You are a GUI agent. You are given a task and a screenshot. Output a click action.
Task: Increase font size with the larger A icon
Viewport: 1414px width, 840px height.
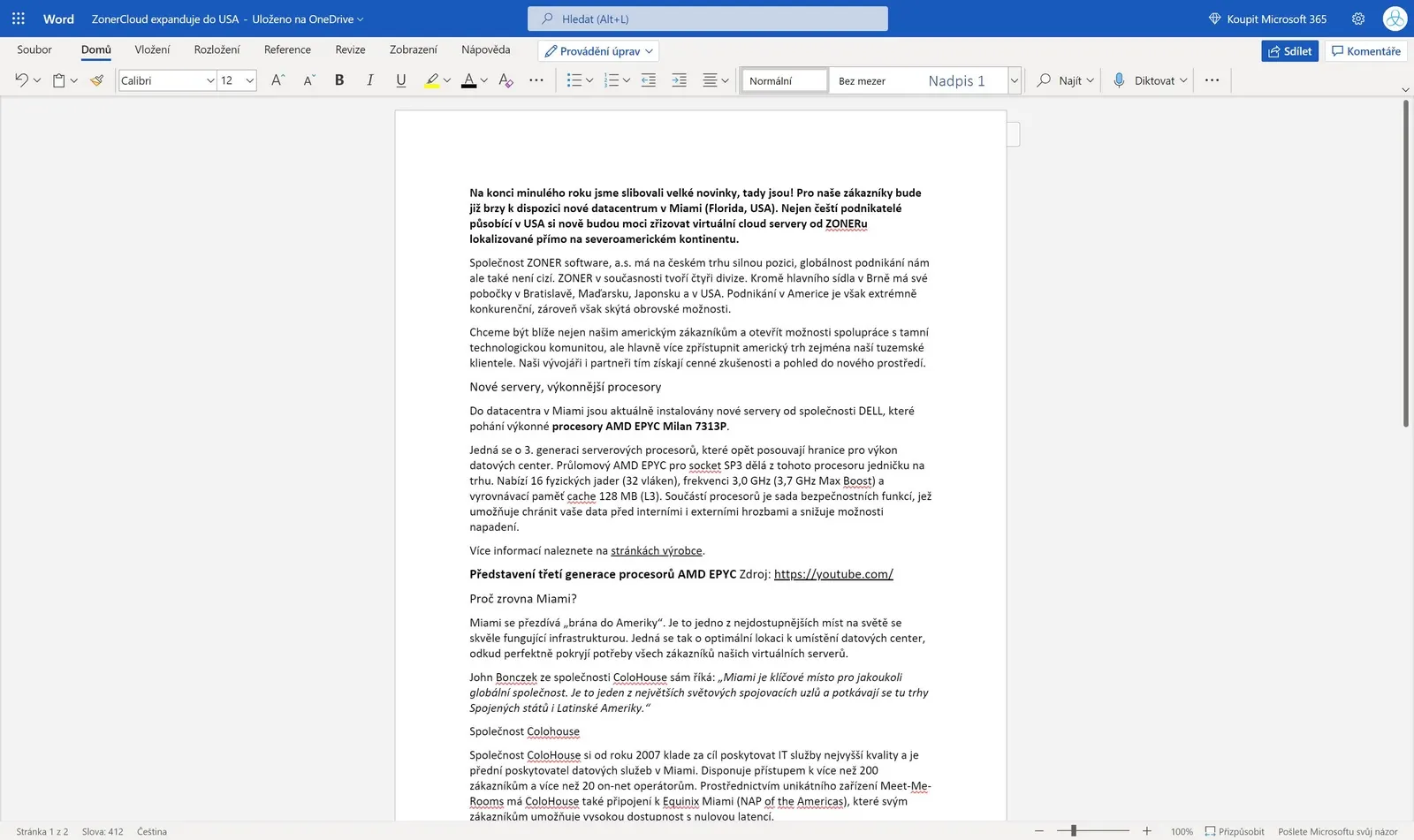pyautogui.click(x=277, y=80)
